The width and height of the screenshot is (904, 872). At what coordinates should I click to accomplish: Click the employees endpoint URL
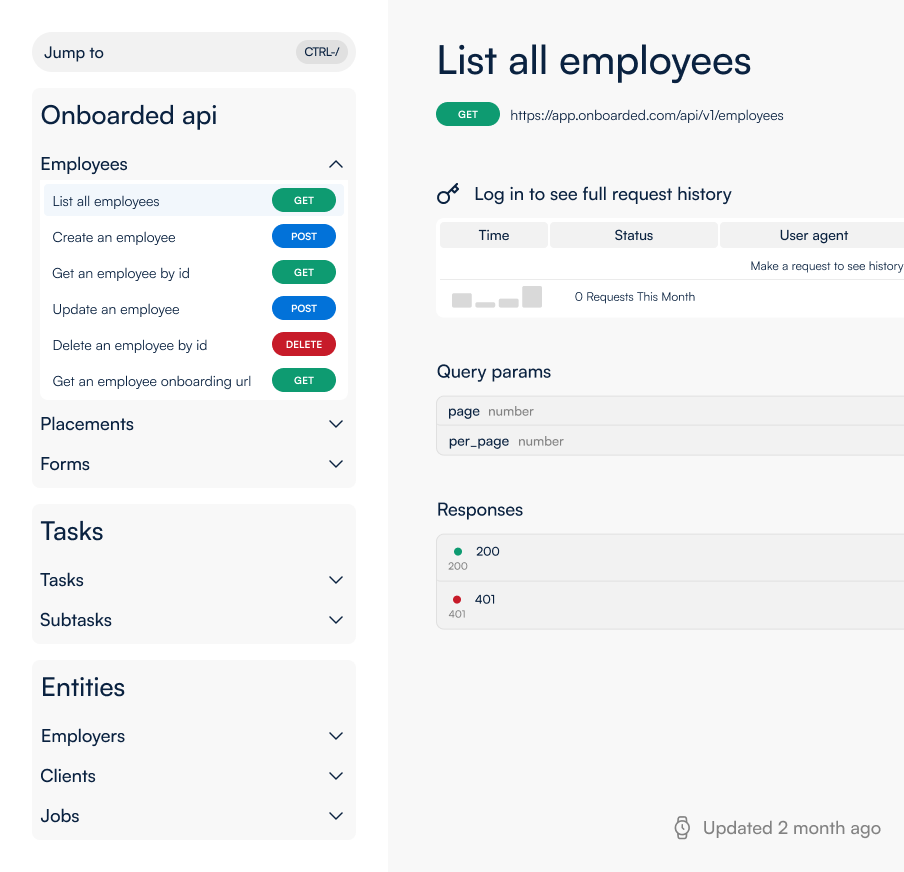pos(646,115)
